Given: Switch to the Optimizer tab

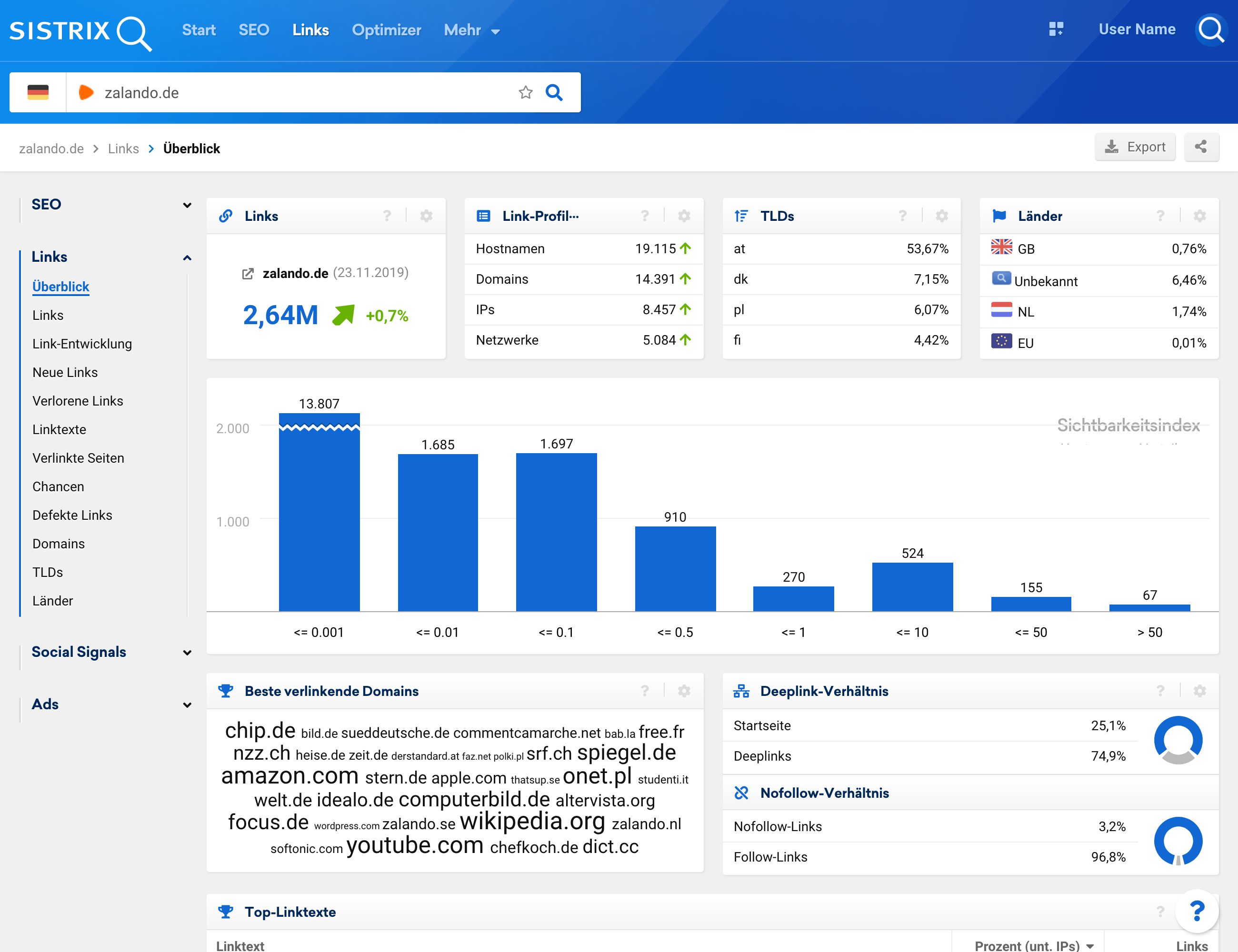Looking at the screenshot, I should coord(386,30).
